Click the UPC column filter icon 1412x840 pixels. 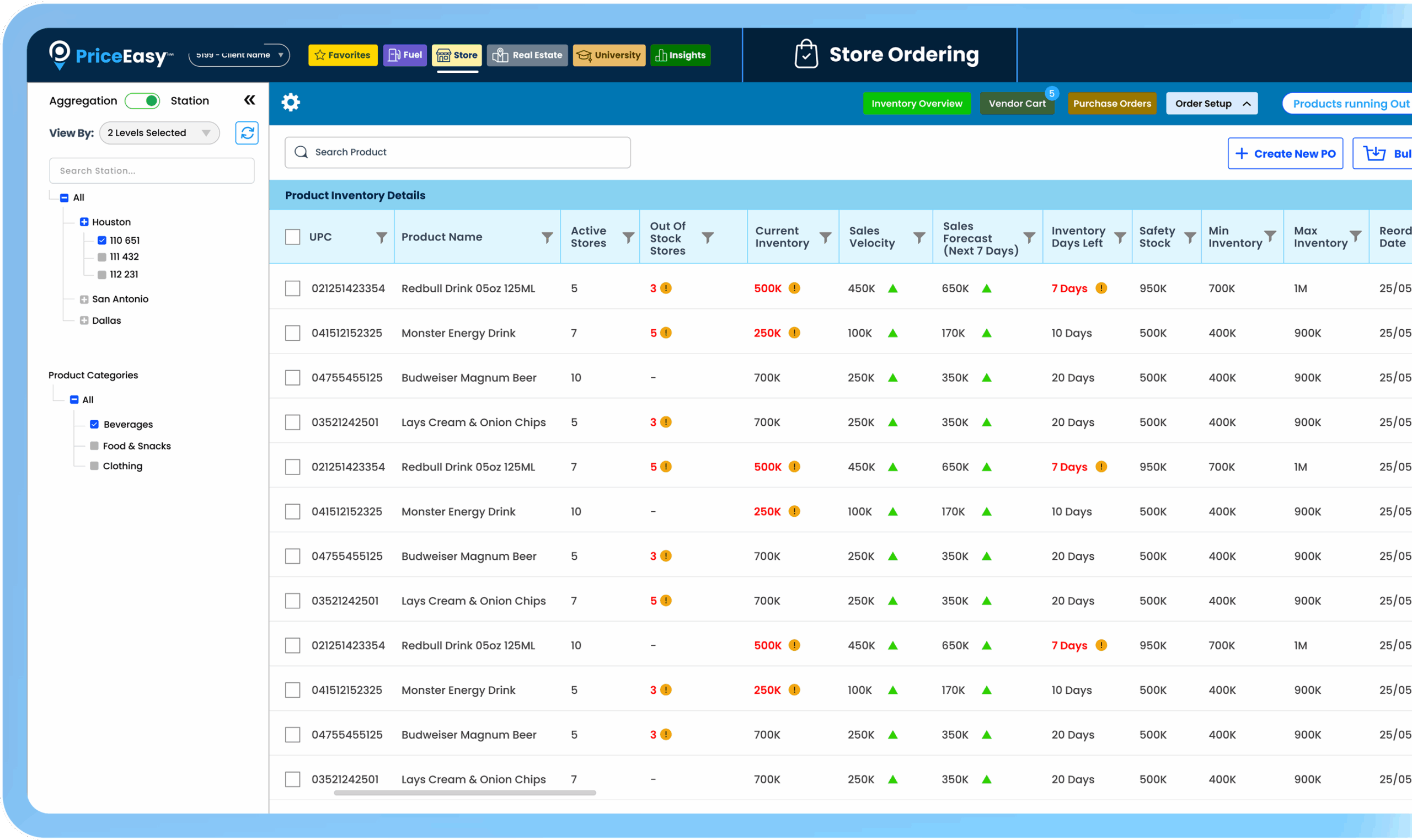coord(382,237)
